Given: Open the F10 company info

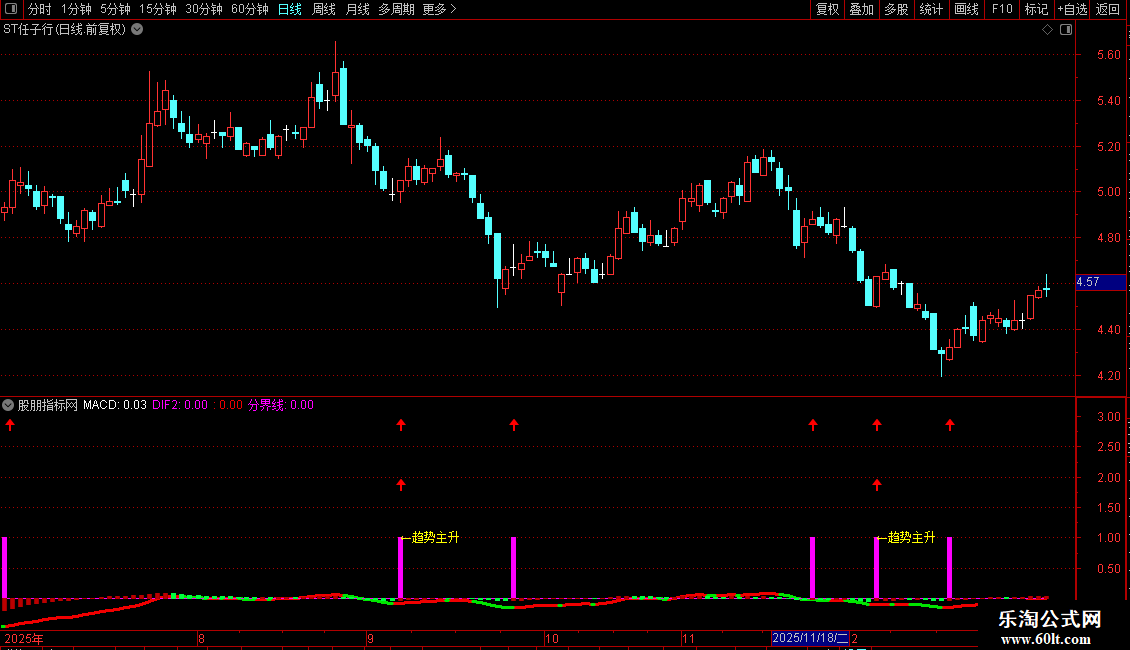Looking at the screenshot, I should 1002,9.
